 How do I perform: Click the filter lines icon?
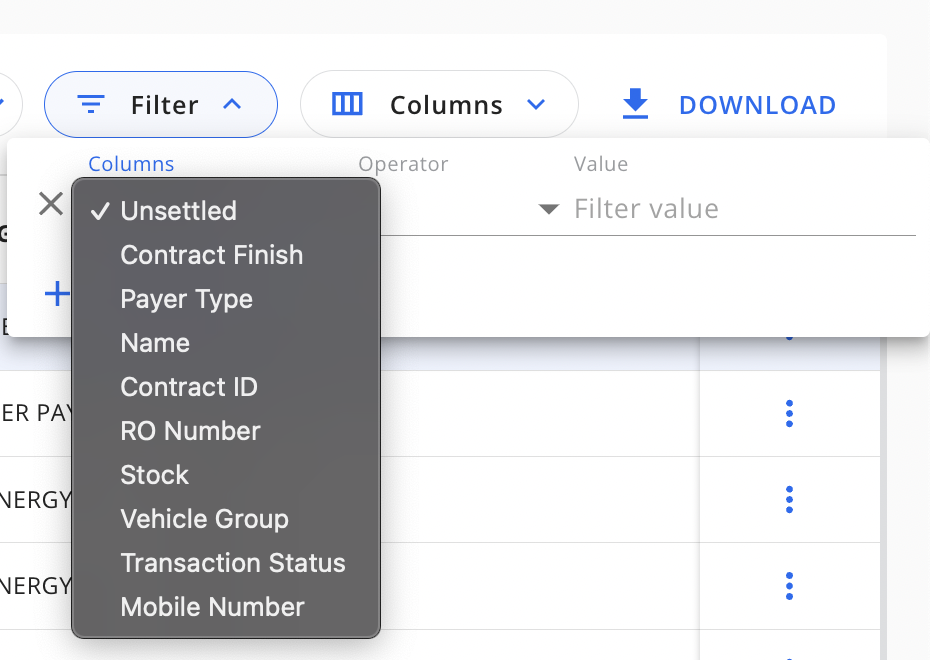tap(91, 104)
